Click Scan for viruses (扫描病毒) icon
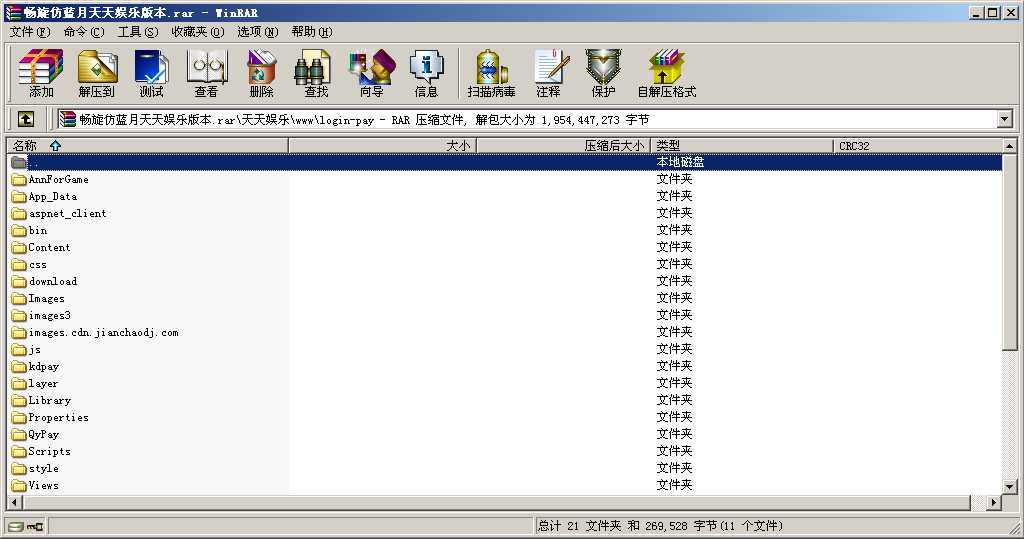Screen dimensions: 1024x539 click(491, 73)
